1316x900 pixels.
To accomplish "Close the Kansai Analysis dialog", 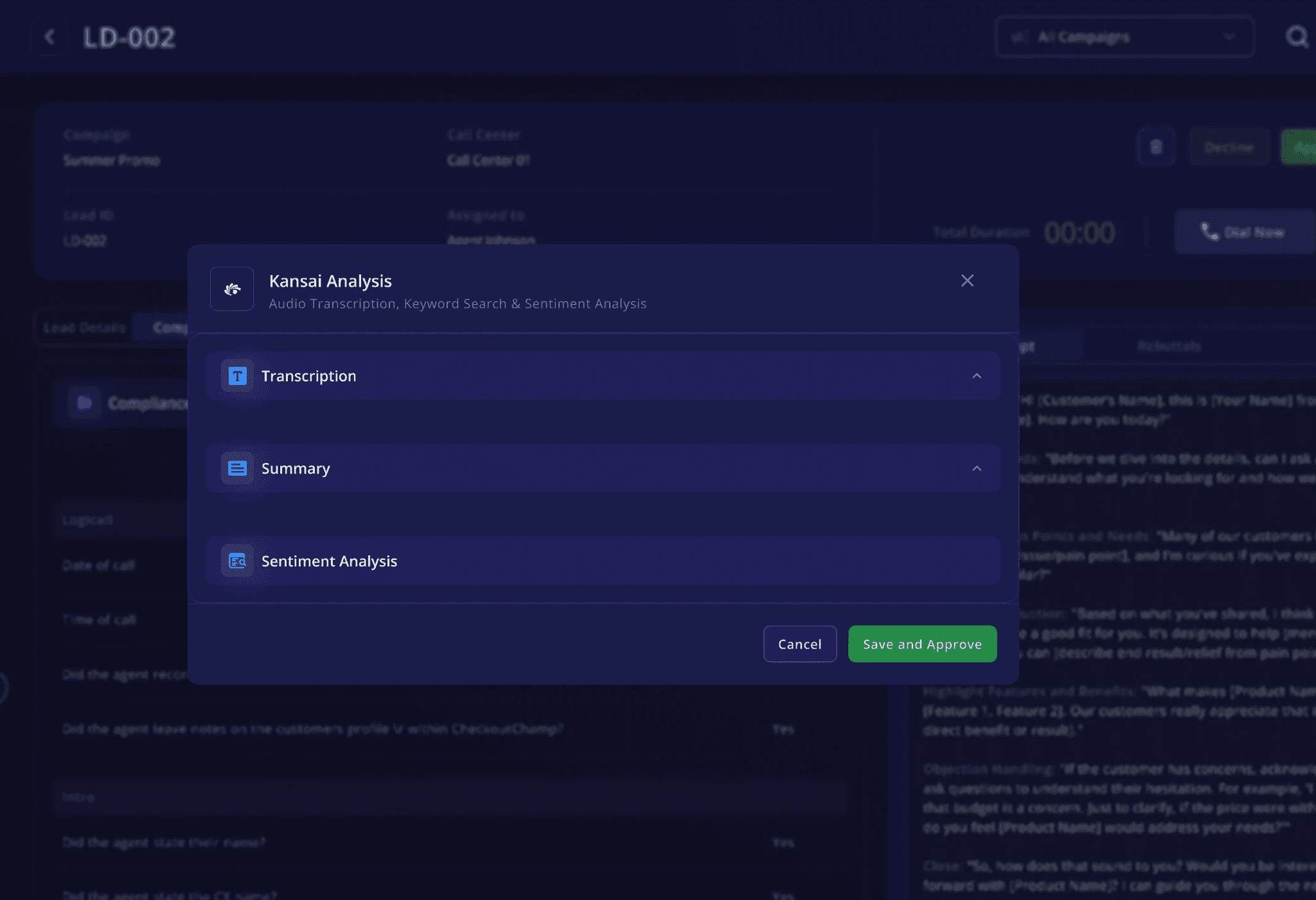I will (967, 281).
